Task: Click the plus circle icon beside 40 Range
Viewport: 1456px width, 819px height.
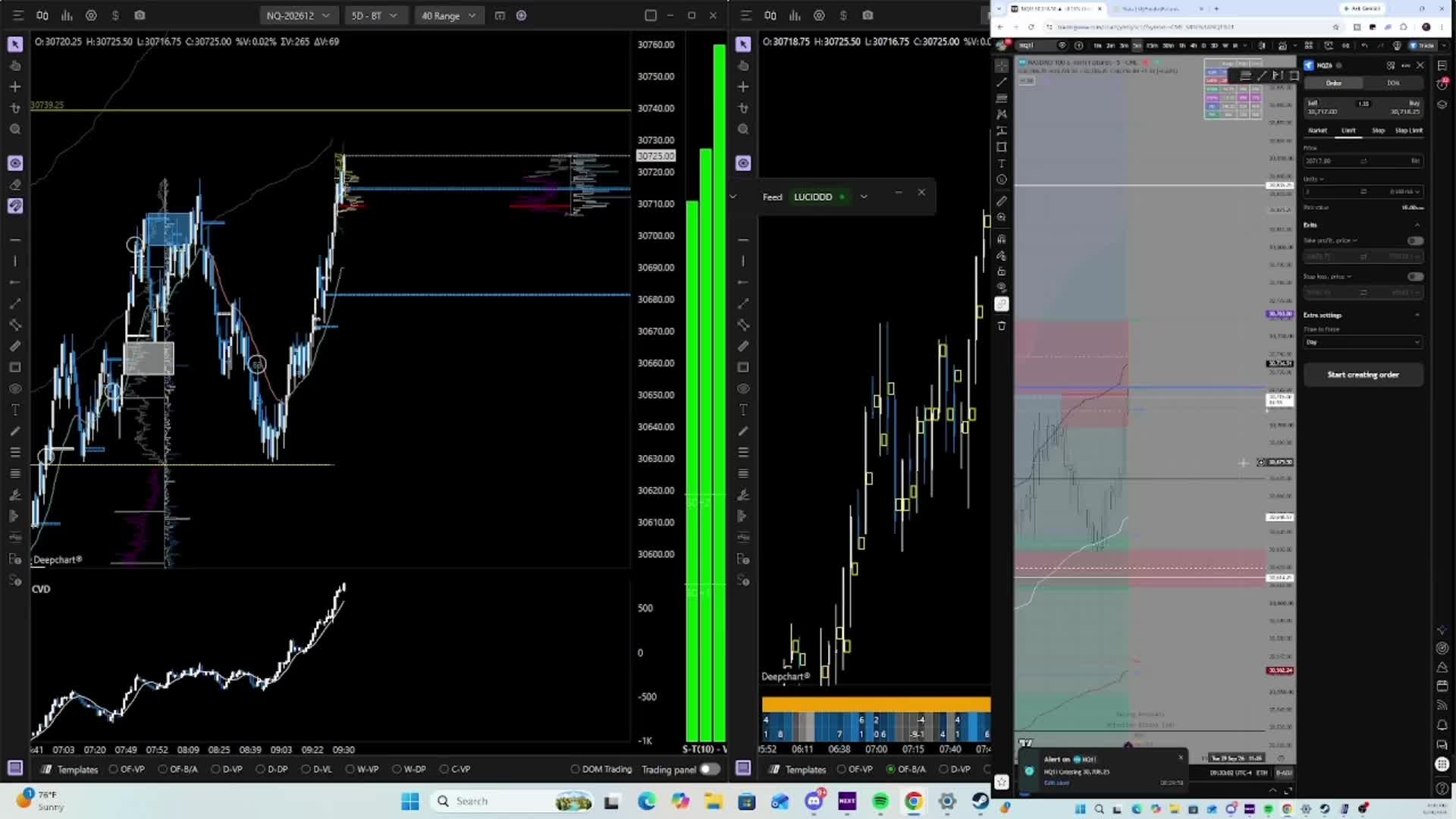Action: coord(521,15)
